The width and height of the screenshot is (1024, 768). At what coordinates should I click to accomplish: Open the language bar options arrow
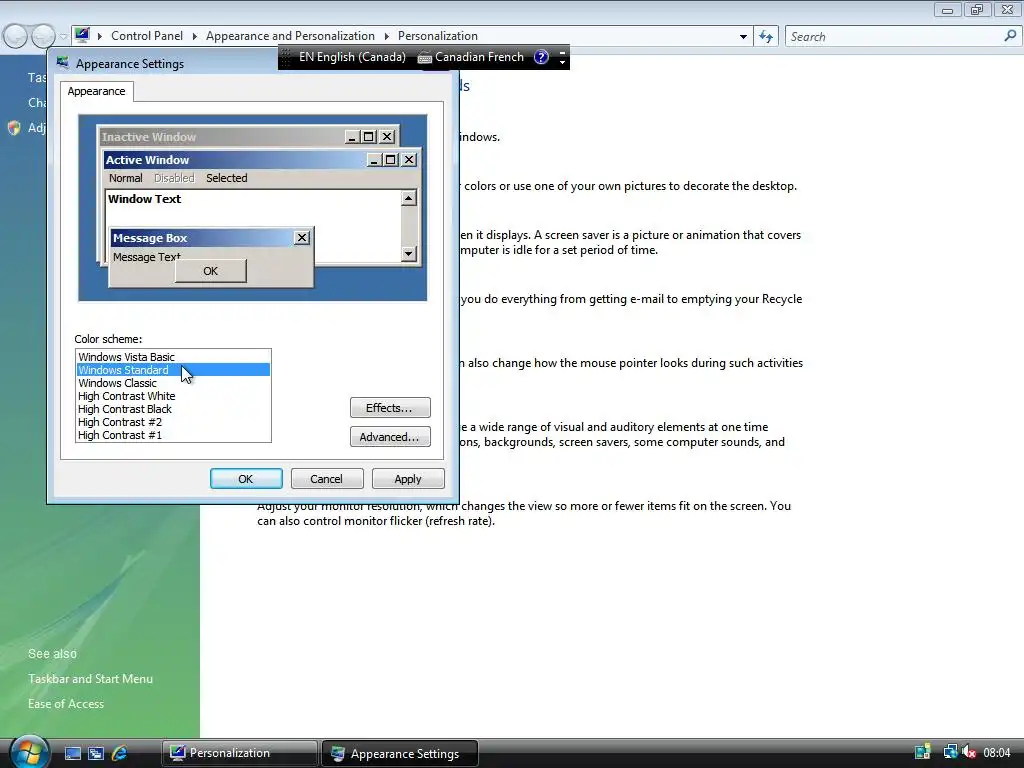(562, 61)
